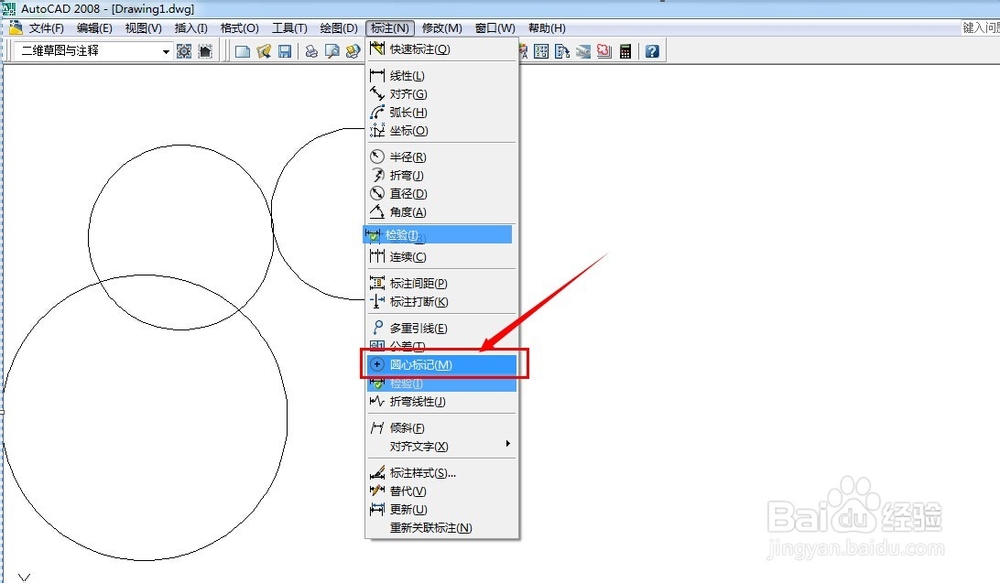
Task: Click the My Workspace icon in toolbar
Action: pyautogui.click(x=205, y=51)
